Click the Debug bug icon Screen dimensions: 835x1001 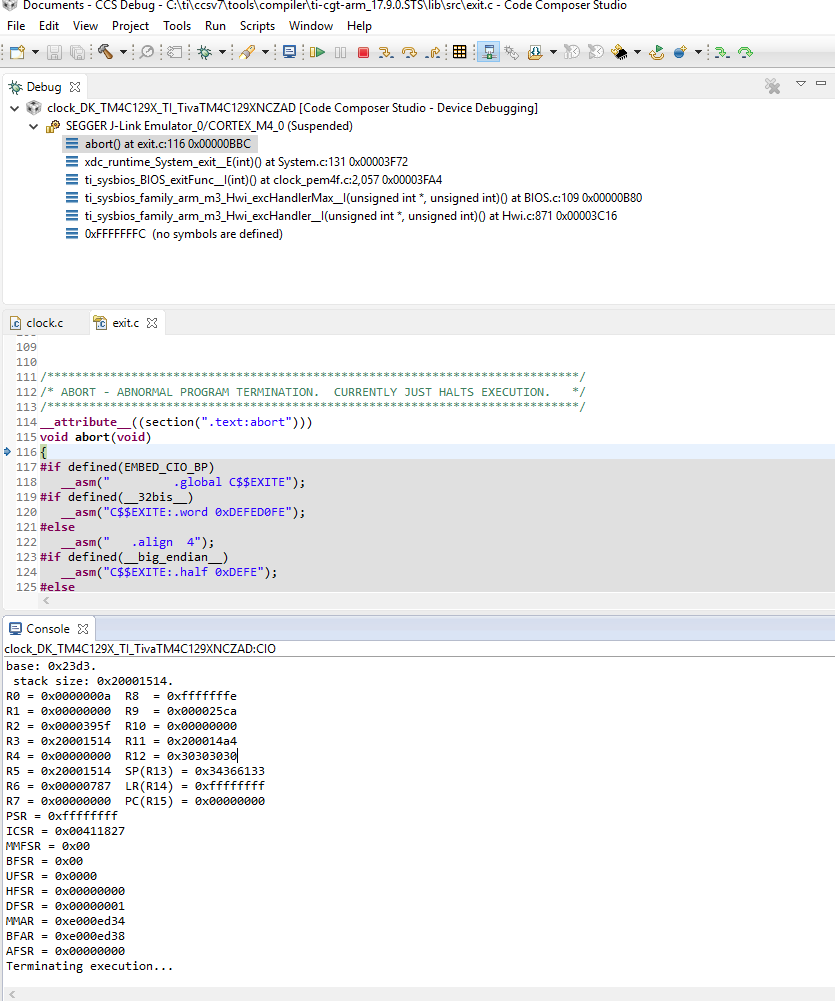coord(204,52)
